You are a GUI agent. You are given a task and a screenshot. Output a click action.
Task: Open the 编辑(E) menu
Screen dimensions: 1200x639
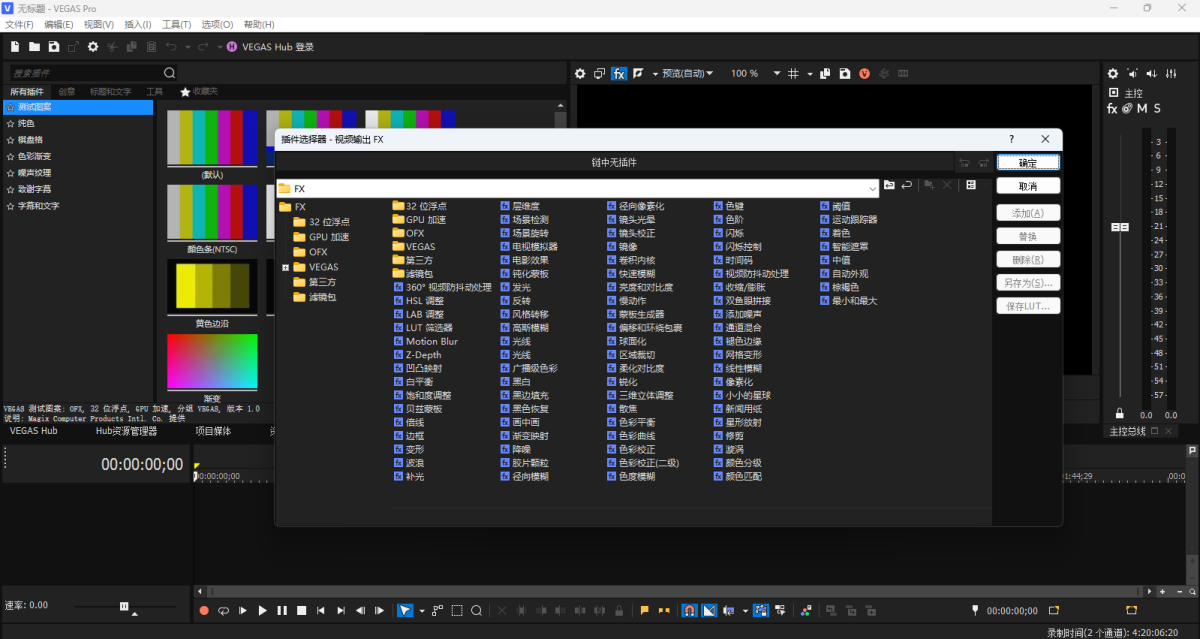pos(59,24)
